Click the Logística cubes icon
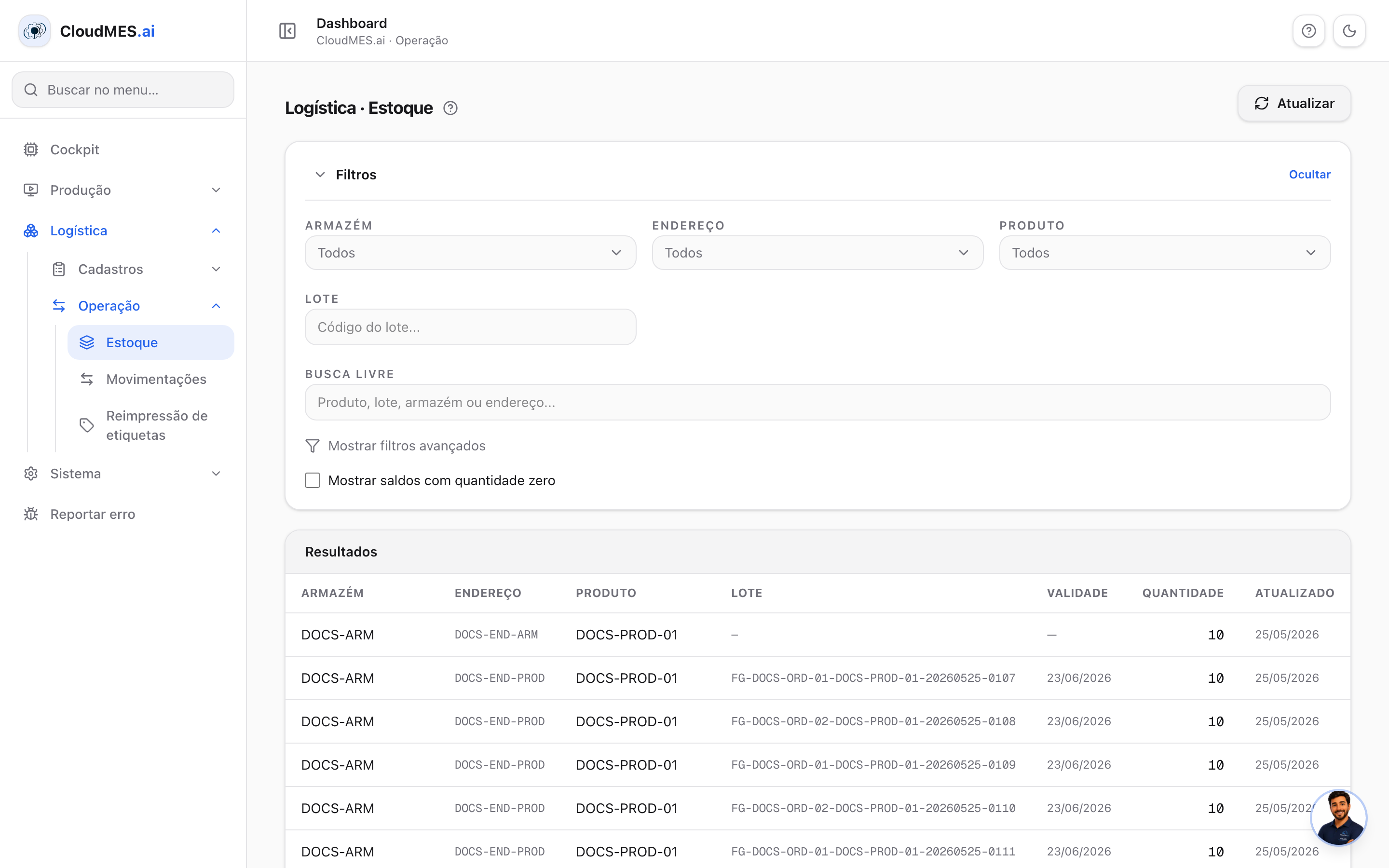Image resolution: width=1389 pixels, height=868 pixels. tap(31, 231)
